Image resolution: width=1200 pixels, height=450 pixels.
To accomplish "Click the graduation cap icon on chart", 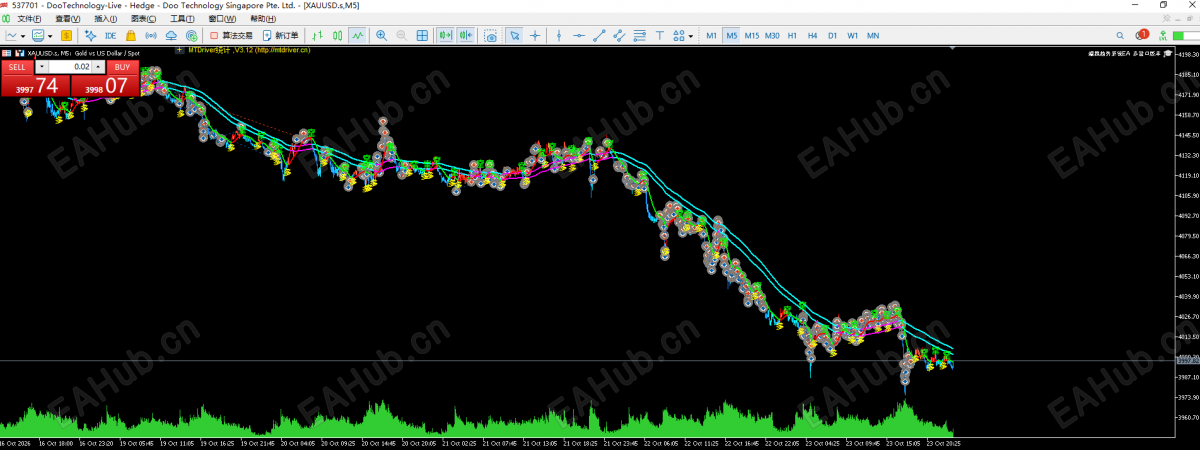I will pyautogui.click(x=1168, y=53).
